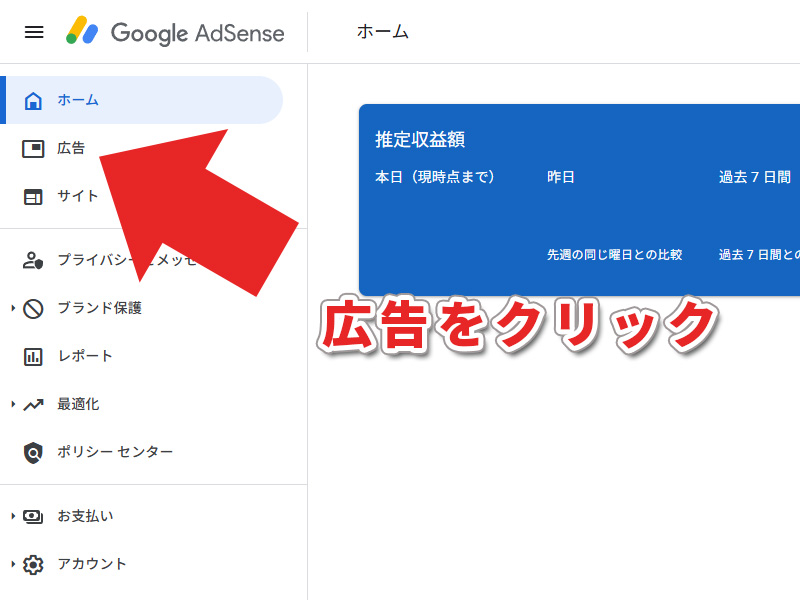
Task: Click the お支払い money icon
Action: click(33, 516)
